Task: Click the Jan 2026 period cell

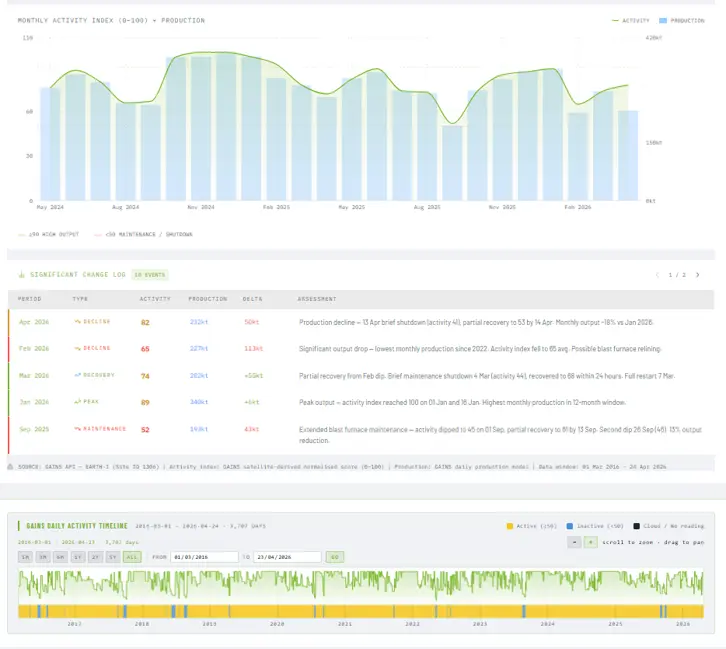Action: 34,402
